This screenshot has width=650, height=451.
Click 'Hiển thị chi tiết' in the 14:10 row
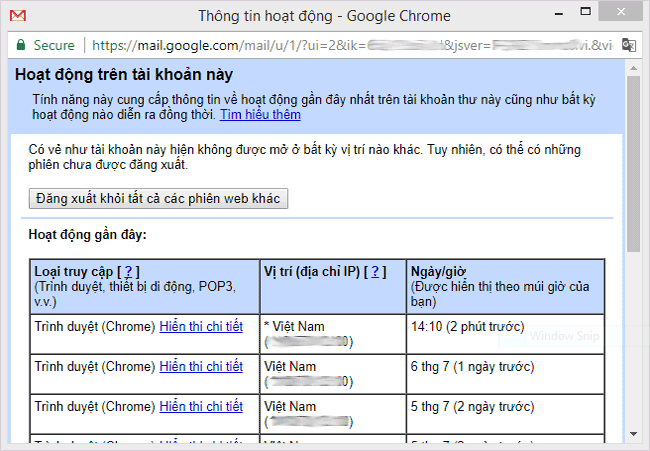201,327
